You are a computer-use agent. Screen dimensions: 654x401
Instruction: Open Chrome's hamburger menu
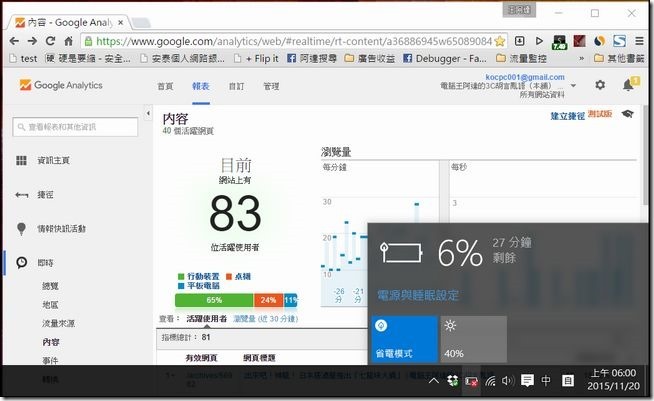coord(639,41)
